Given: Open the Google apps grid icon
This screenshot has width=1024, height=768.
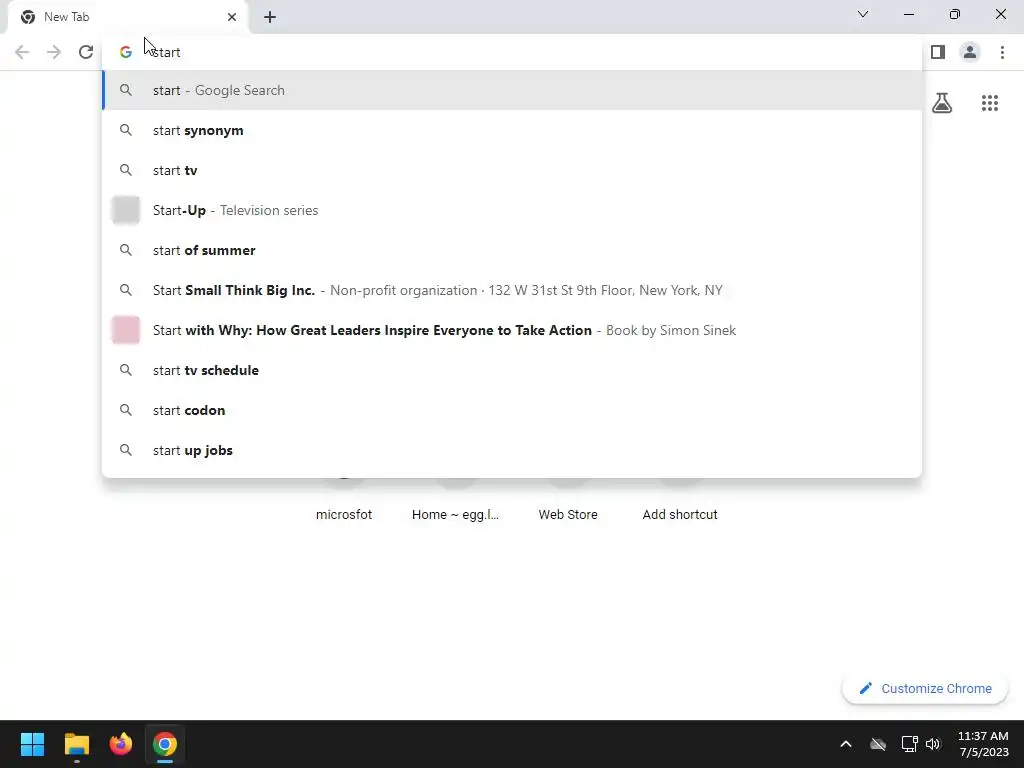Looking at the screenshot, I should click(989, 103).
